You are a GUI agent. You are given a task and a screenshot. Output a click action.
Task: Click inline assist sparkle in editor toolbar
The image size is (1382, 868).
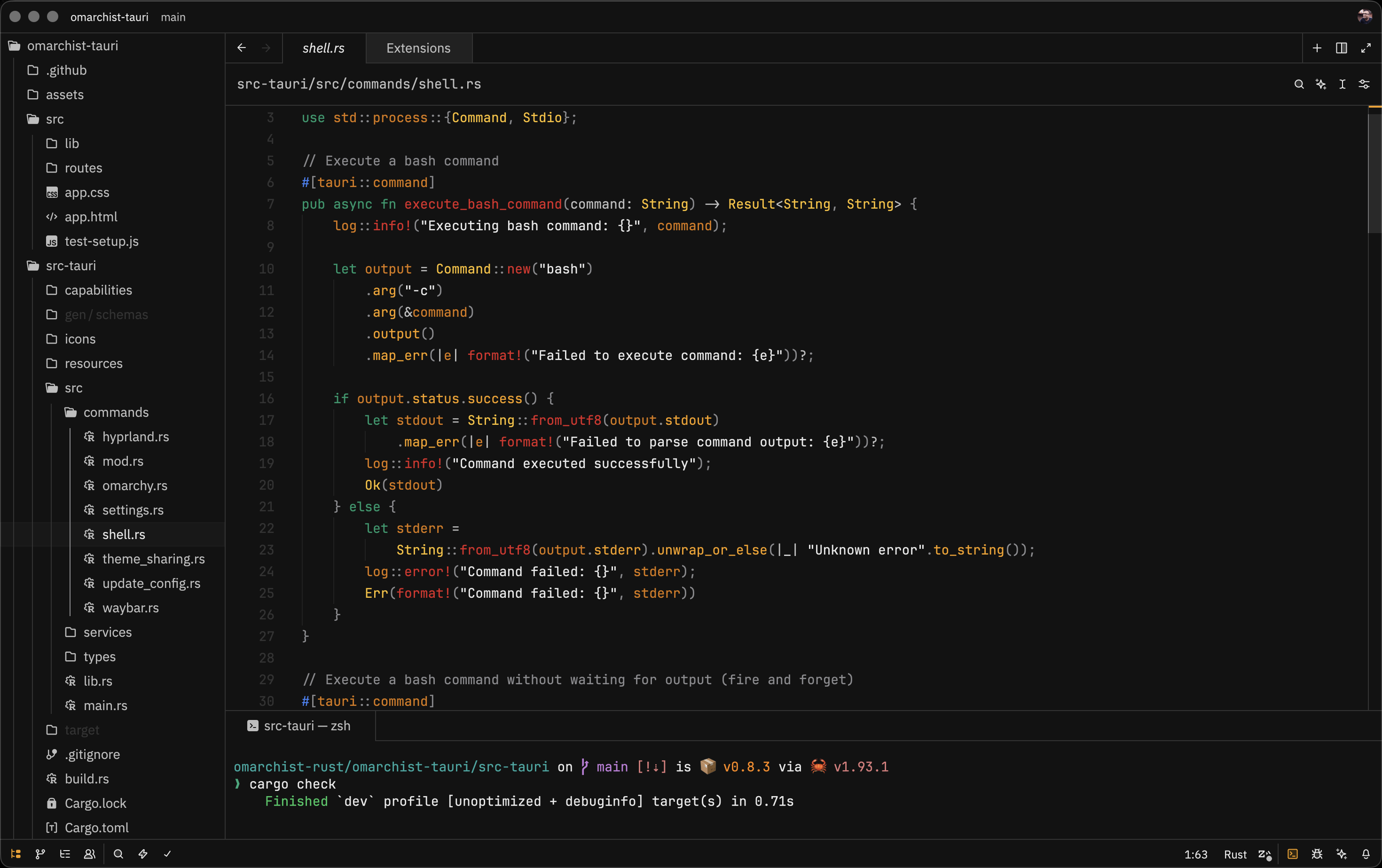click(1320, 84)
